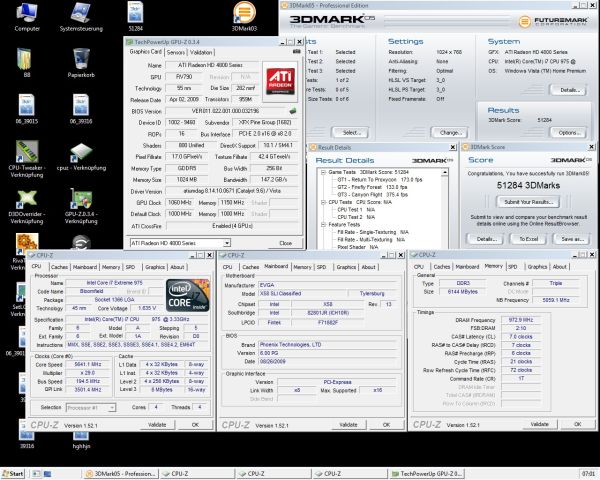Collapse the CPU Tests tree node
The height and width of the screenshot is (480, 600).
pos(323,202)
